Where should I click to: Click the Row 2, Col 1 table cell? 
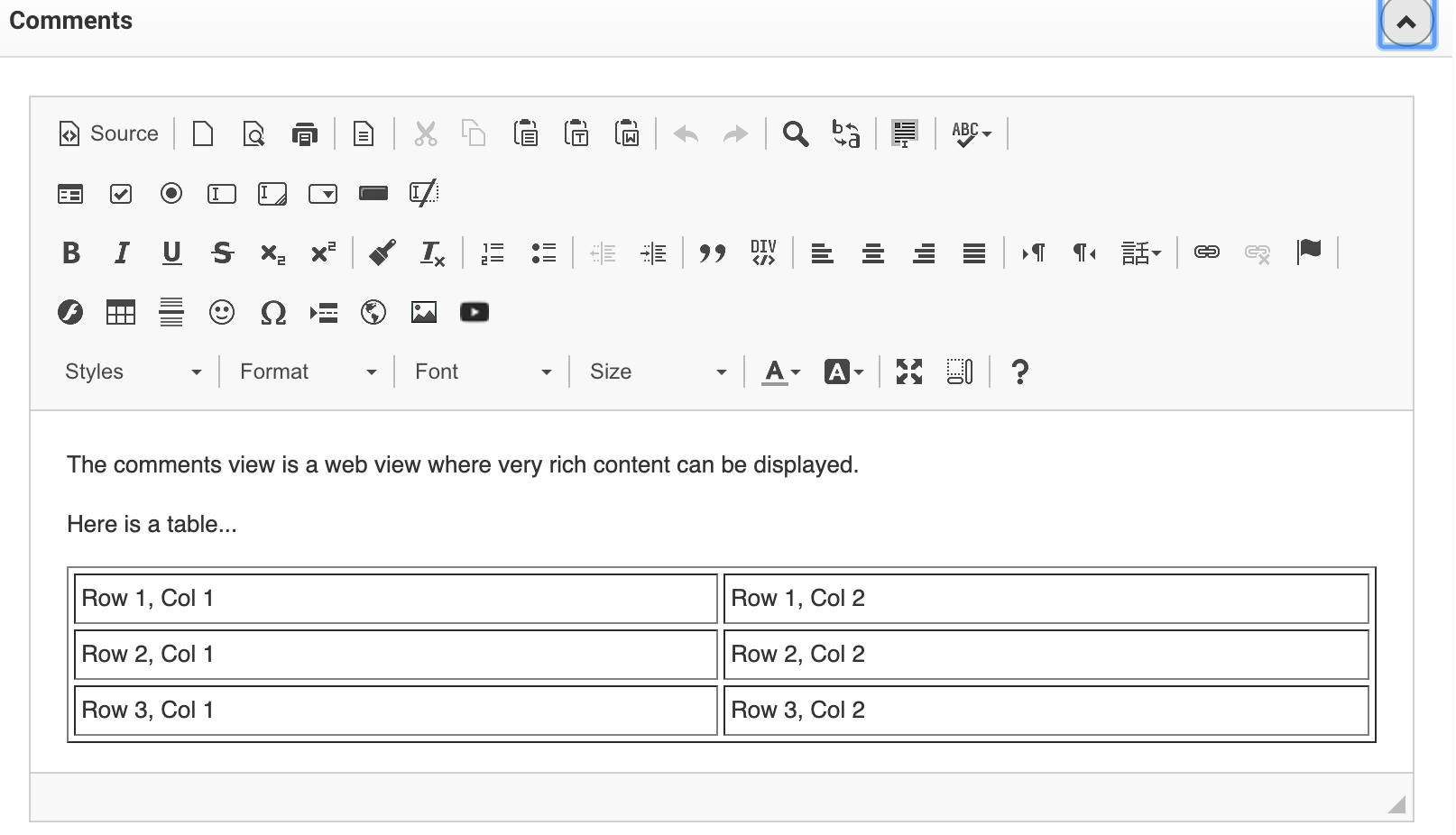[x=396, y=654]
